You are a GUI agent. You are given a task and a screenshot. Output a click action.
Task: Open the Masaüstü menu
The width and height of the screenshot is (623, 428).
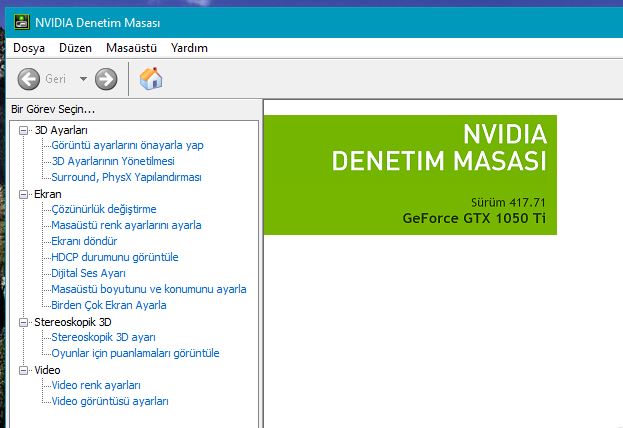point(131,48)
